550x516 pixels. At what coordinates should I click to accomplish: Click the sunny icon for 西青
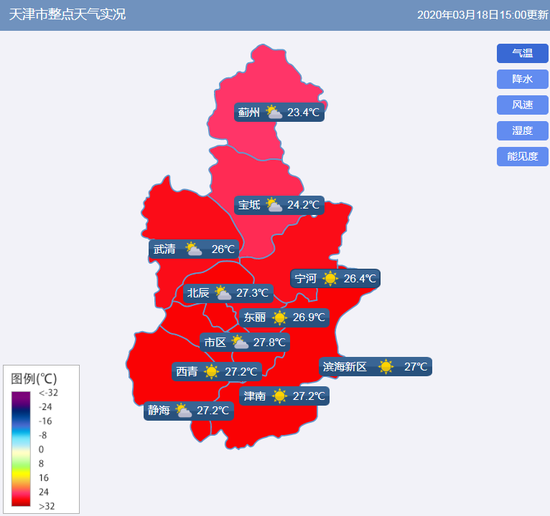click(x=211, y=371)
